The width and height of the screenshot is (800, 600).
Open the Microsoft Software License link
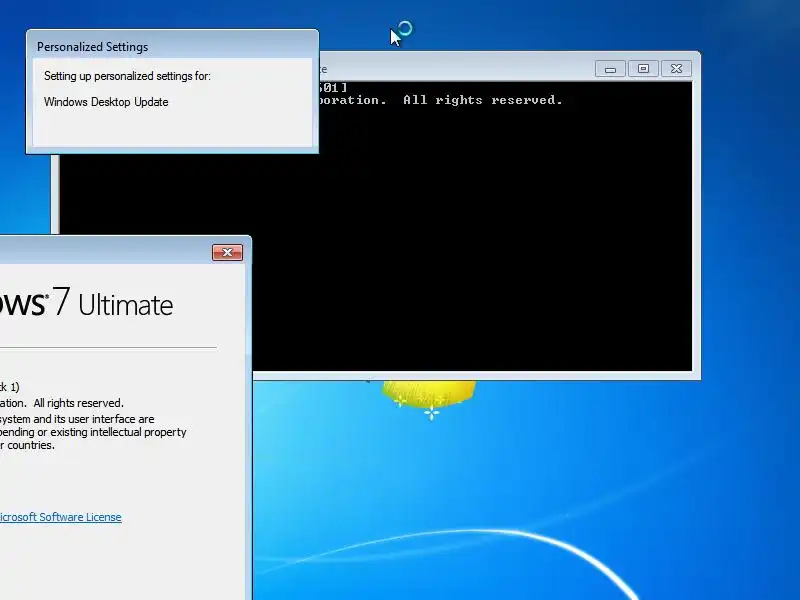[60, 517]
